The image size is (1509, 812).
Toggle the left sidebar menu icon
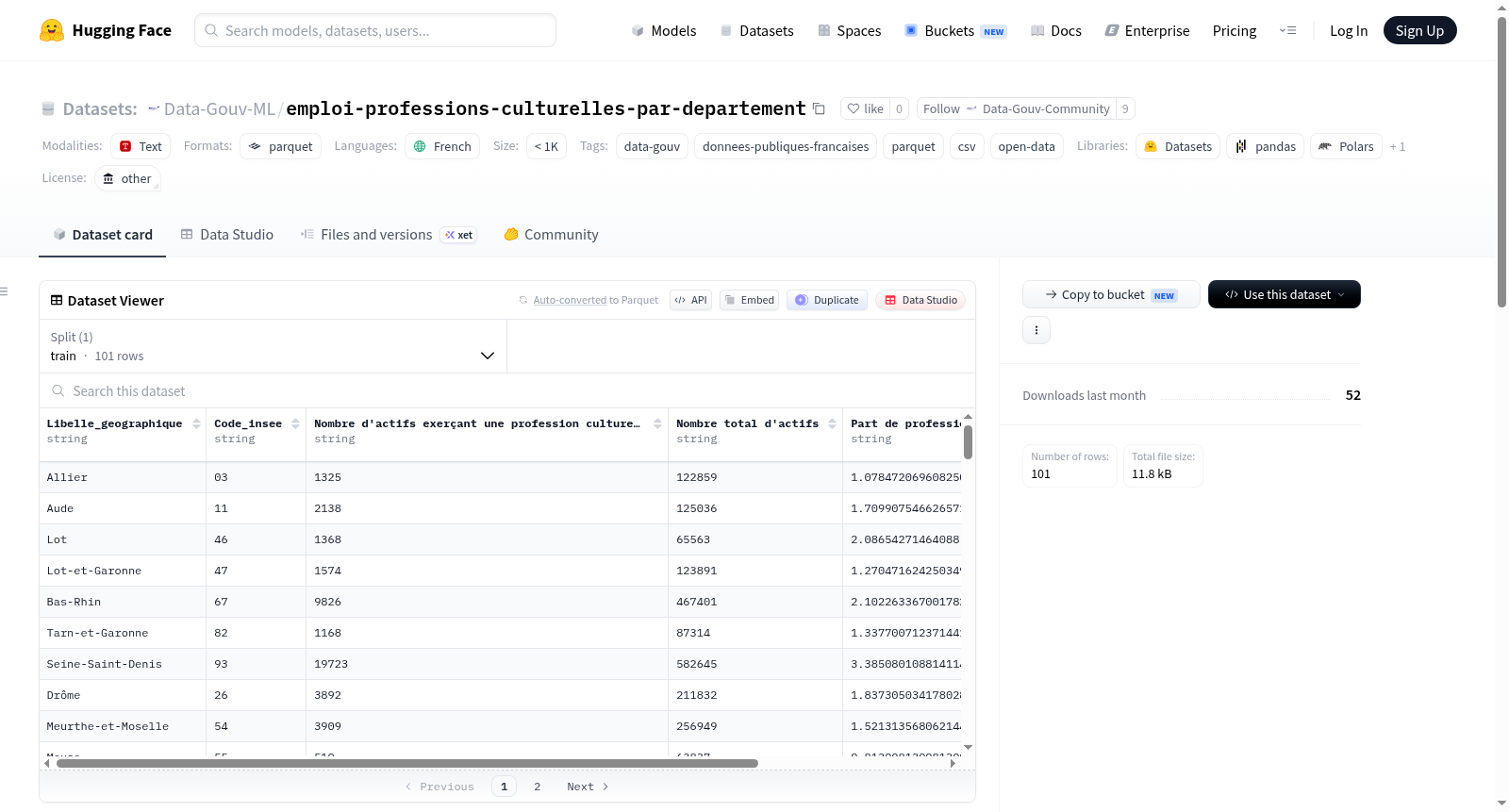pos(4,291)
